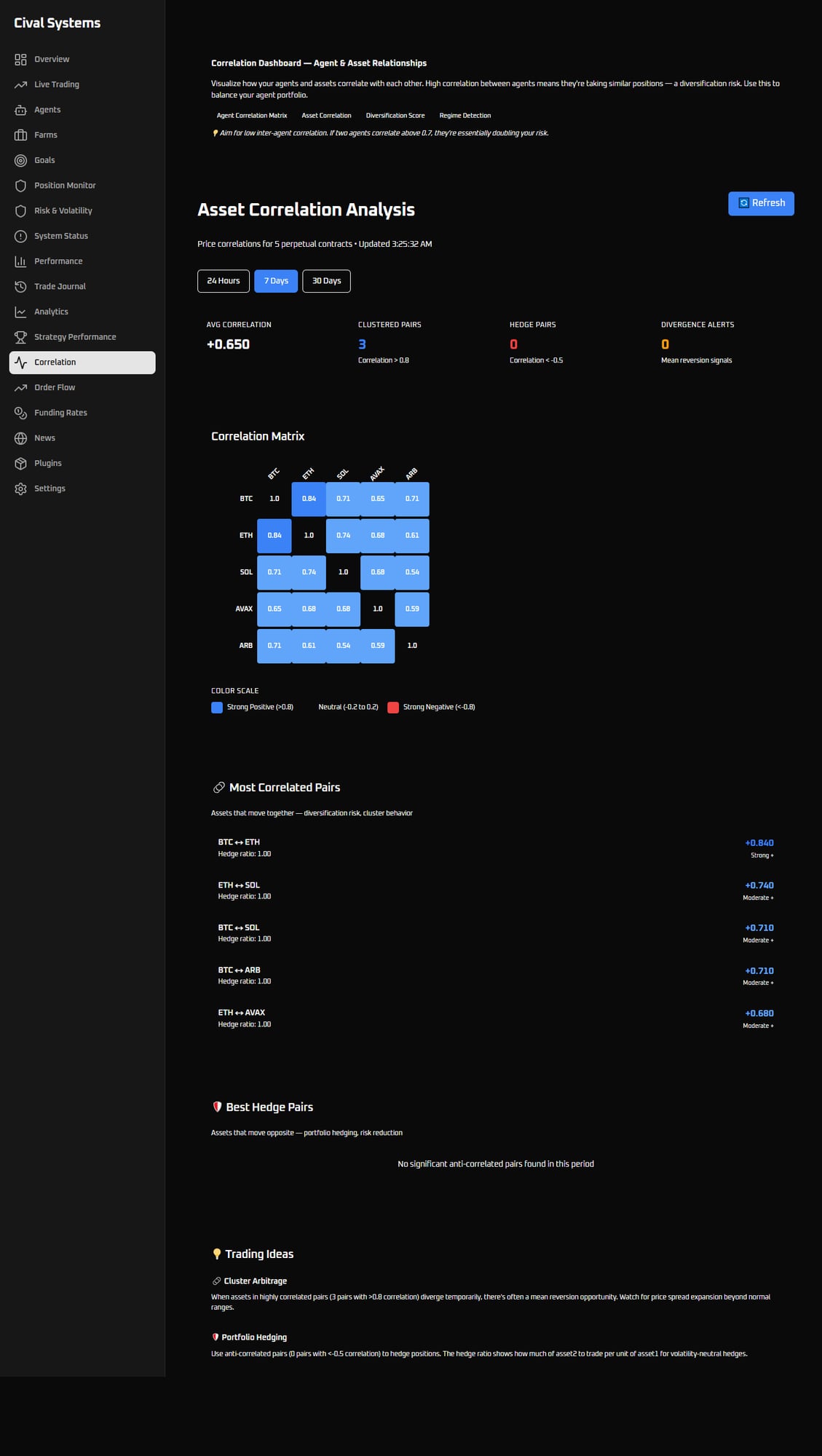Click the Strong Positive blue legend swatch

pyautogui.click(x=217, y=708)
